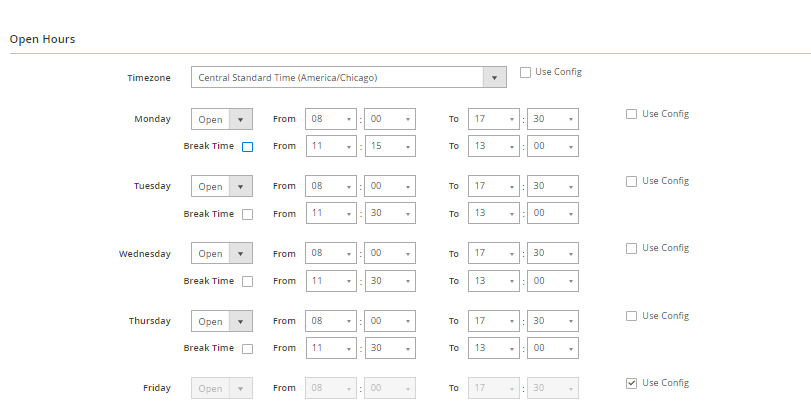Open Monday's Open status dropdown
The height and width of the screenshot is (404, 811).
point(221,119)
